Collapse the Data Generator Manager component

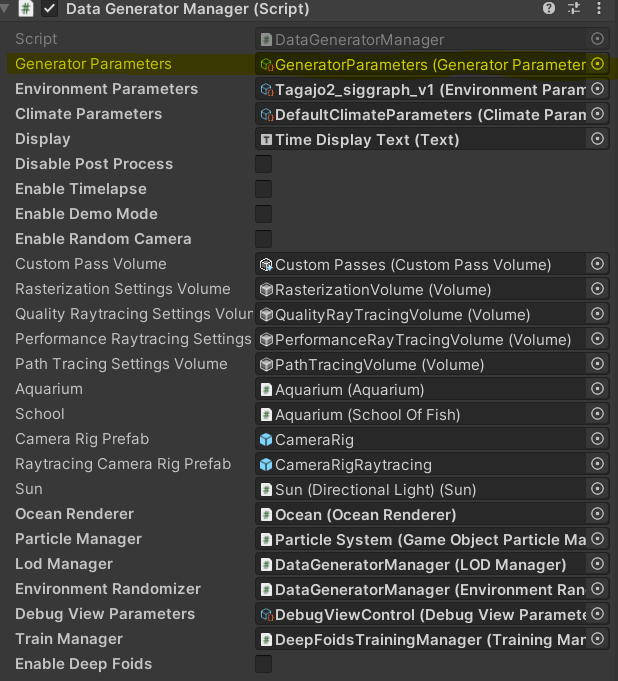[x=5, y=8]
